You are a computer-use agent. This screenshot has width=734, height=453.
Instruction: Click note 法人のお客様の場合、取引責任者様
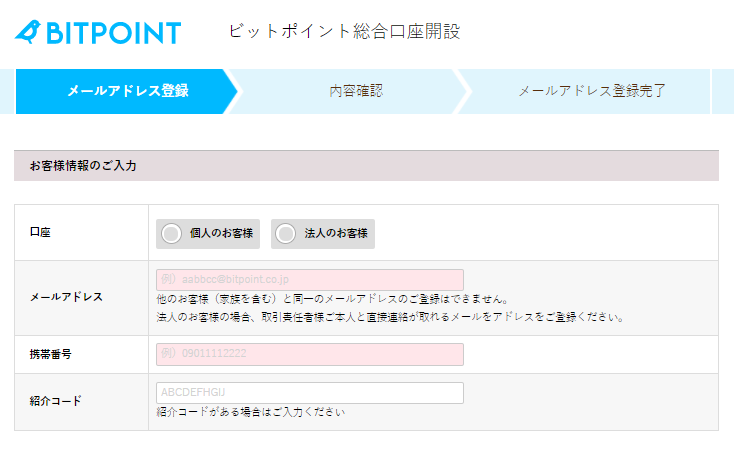pyautogui.click(x=390, y=317)
